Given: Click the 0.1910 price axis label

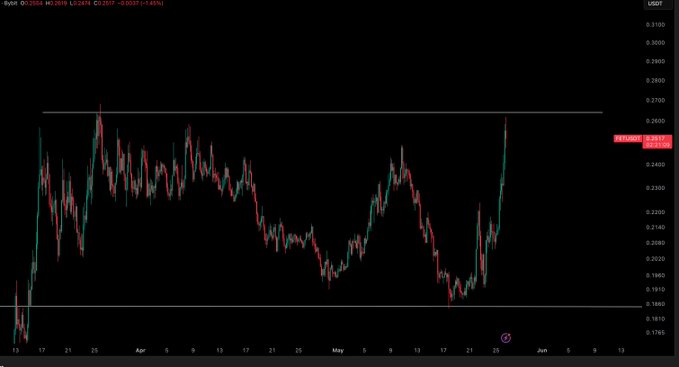Looking at the screenshot, I should click(x=655, y=289).
